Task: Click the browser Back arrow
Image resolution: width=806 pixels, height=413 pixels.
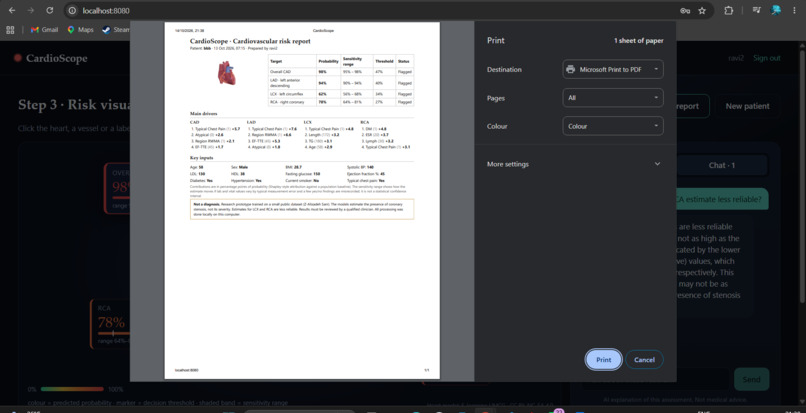Action: (x=12, y=10)
